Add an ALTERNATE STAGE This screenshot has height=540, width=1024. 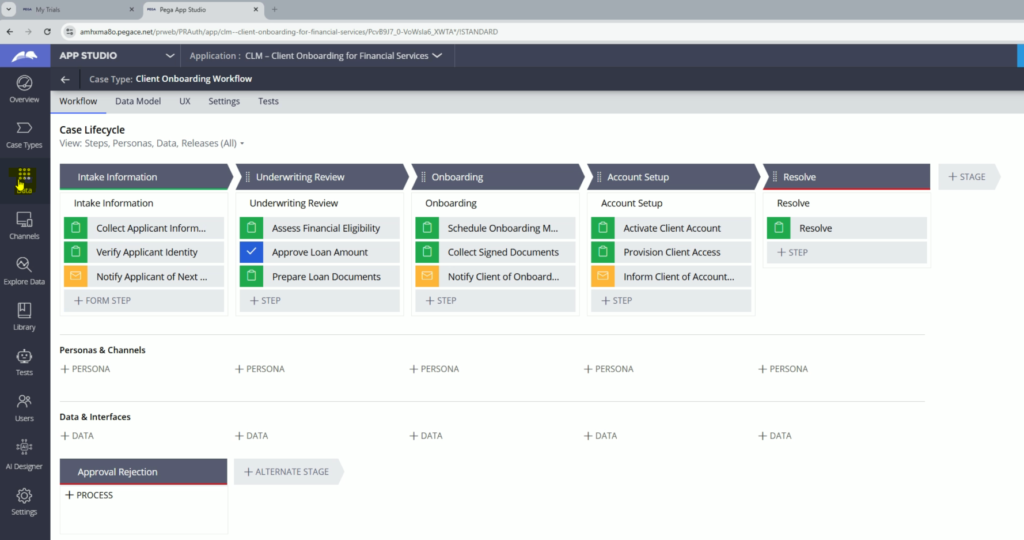286,472
